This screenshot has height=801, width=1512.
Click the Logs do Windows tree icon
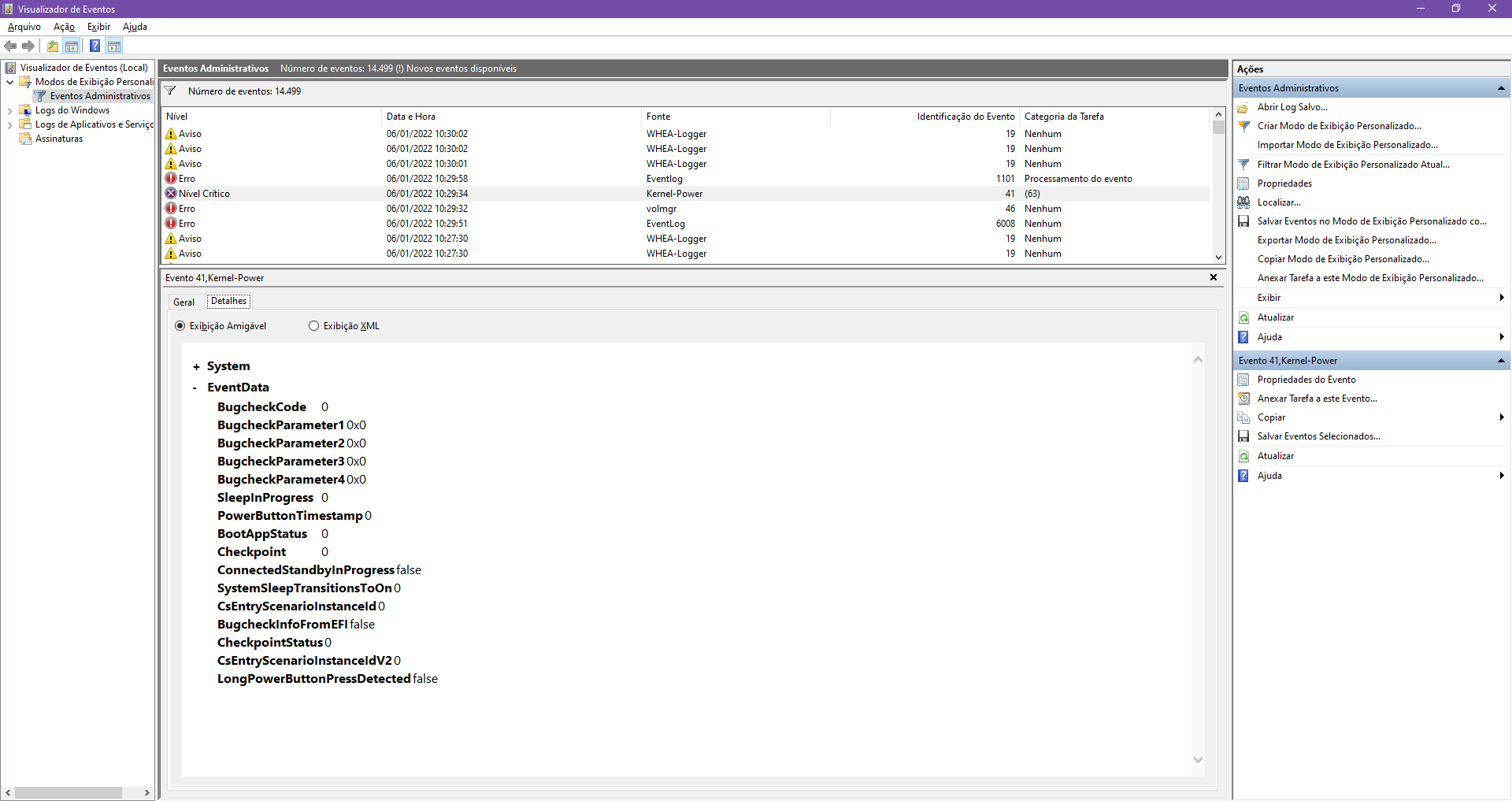coord(25,110)
